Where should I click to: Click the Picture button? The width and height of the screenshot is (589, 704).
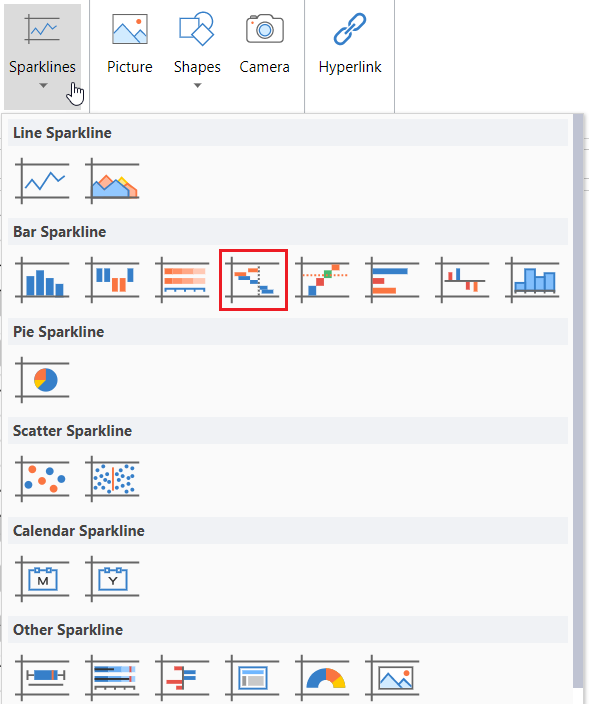tap(130, 44)
